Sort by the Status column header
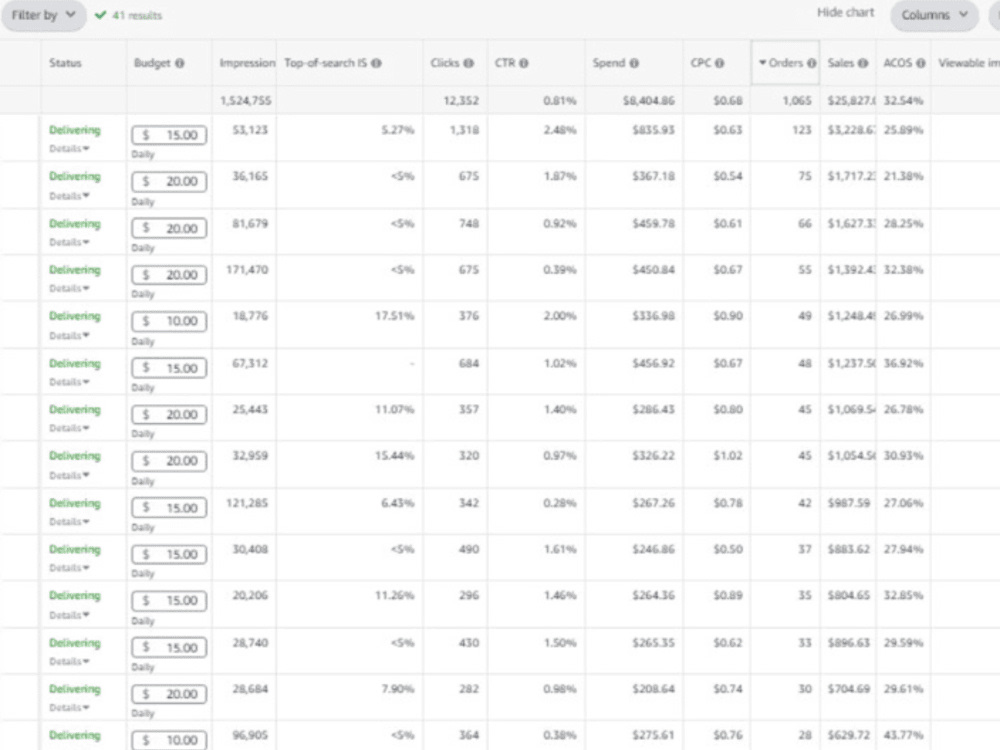1000x750 pixels. tap(65, 63)
